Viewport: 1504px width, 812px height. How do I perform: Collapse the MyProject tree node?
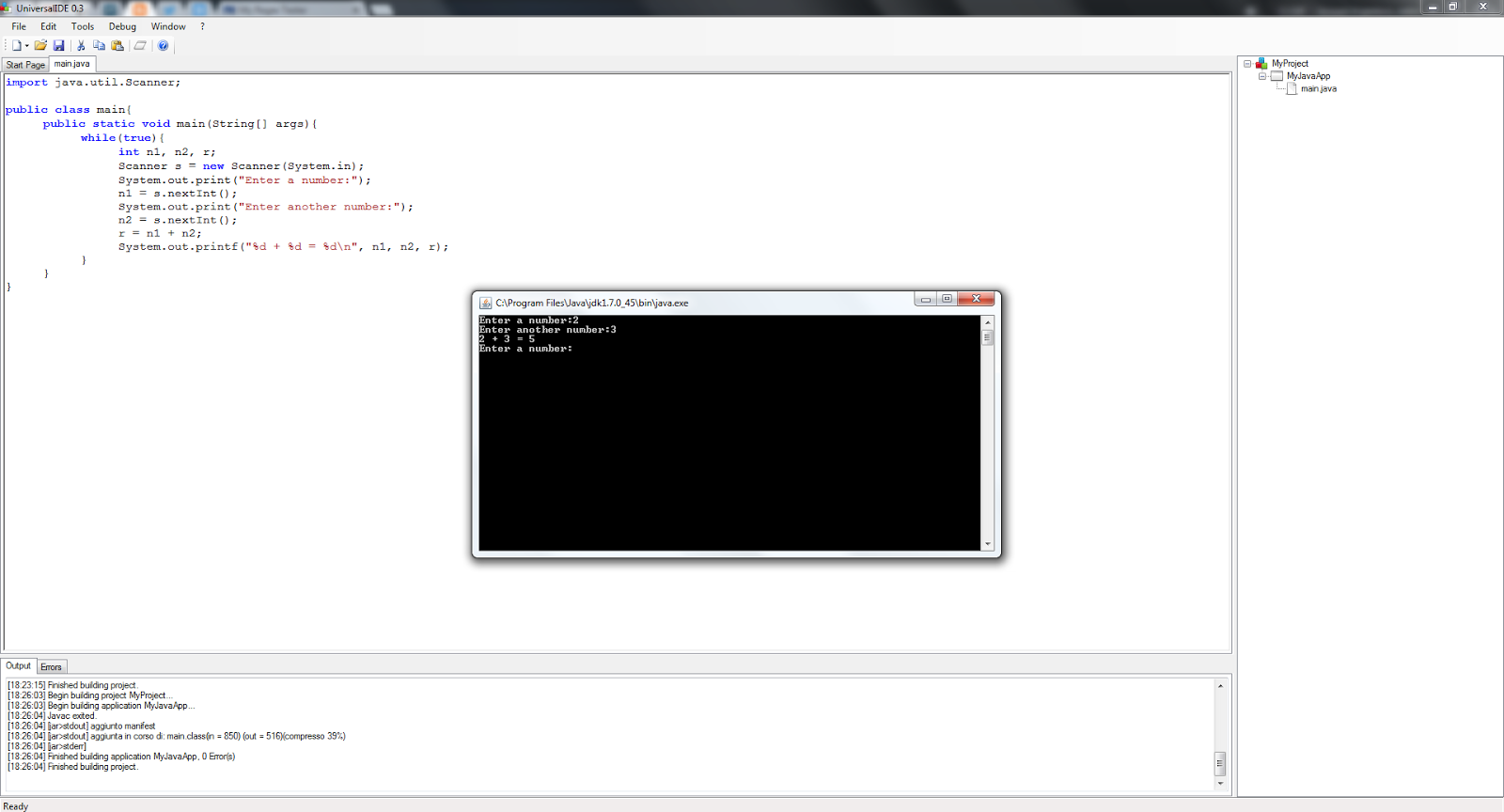1247,64
